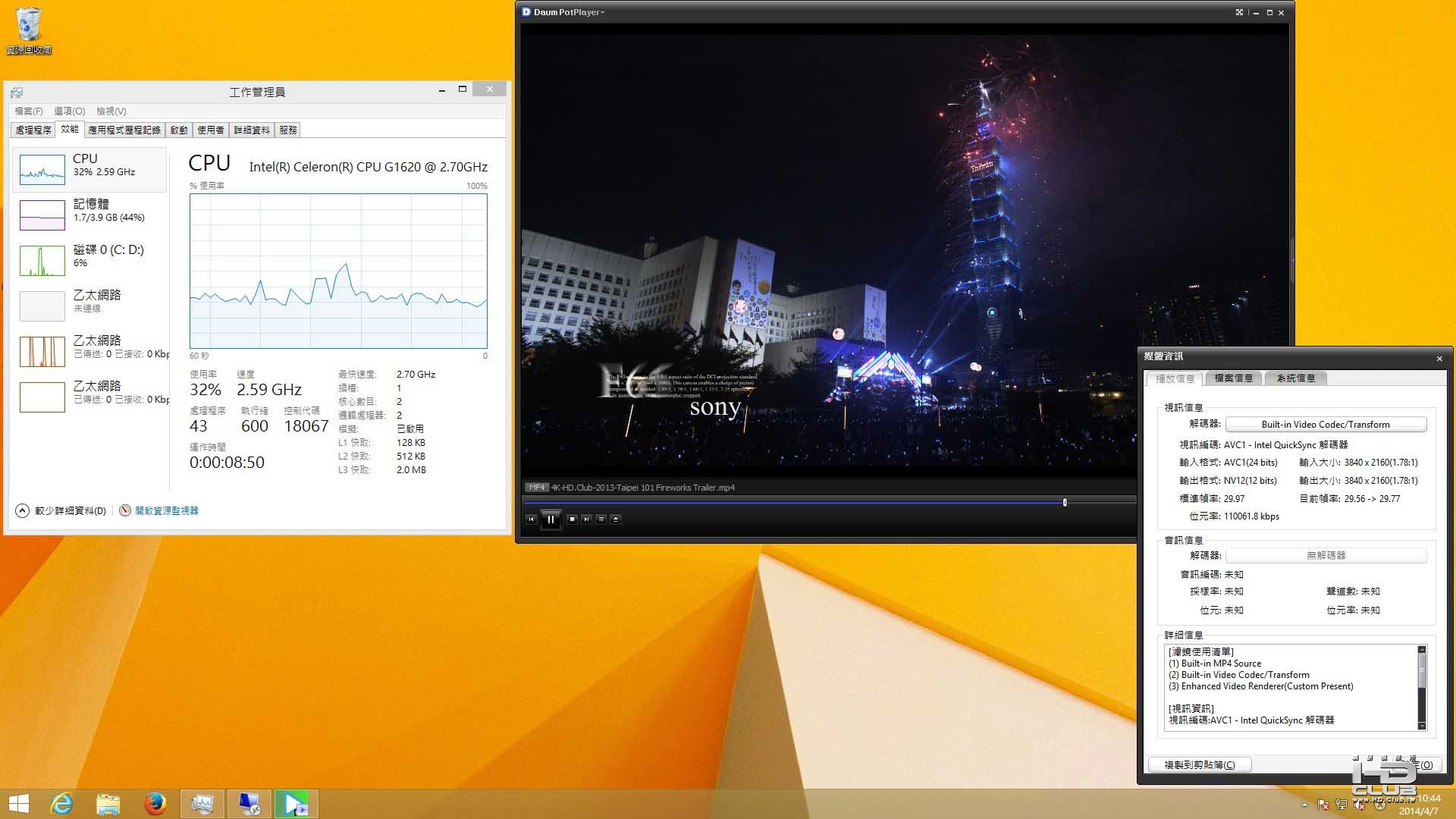Screen dimensions: 1456x819
Task: Open the 開啟資源監視器 link
Action: click(166, 511)
